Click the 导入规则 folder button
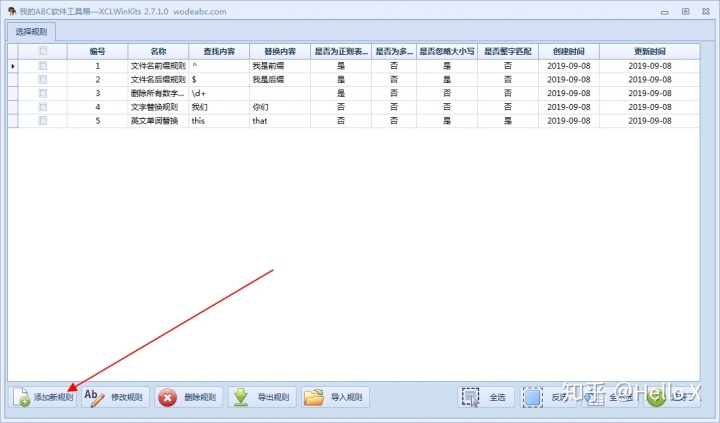The width and height of the screenshot is (720, 423). (336, 397)
